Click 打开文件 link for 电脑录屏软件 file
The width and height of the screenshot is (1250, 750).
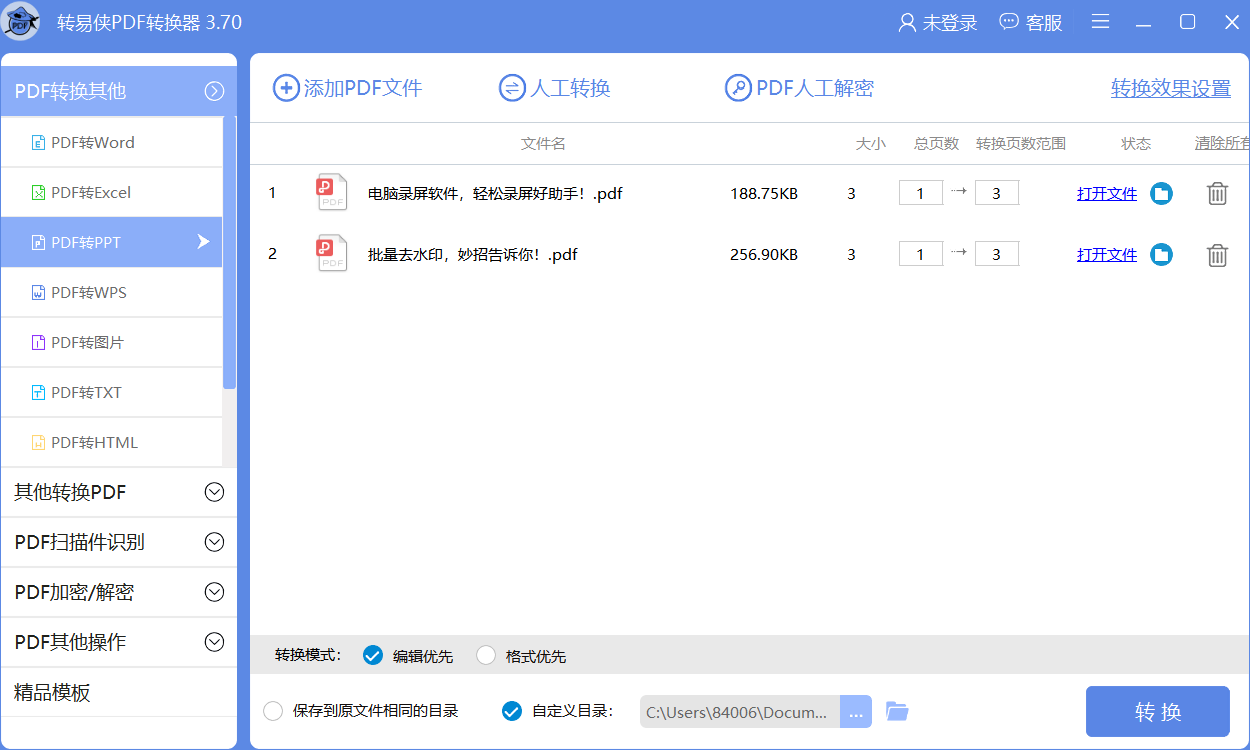(x=1107, y=194)
